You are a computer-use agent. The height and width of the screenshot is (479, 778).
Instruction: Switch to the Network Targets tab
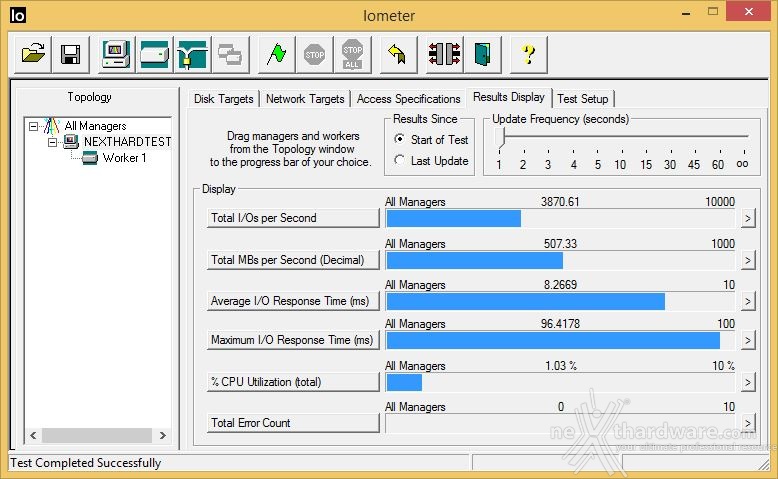coord(305,99)
